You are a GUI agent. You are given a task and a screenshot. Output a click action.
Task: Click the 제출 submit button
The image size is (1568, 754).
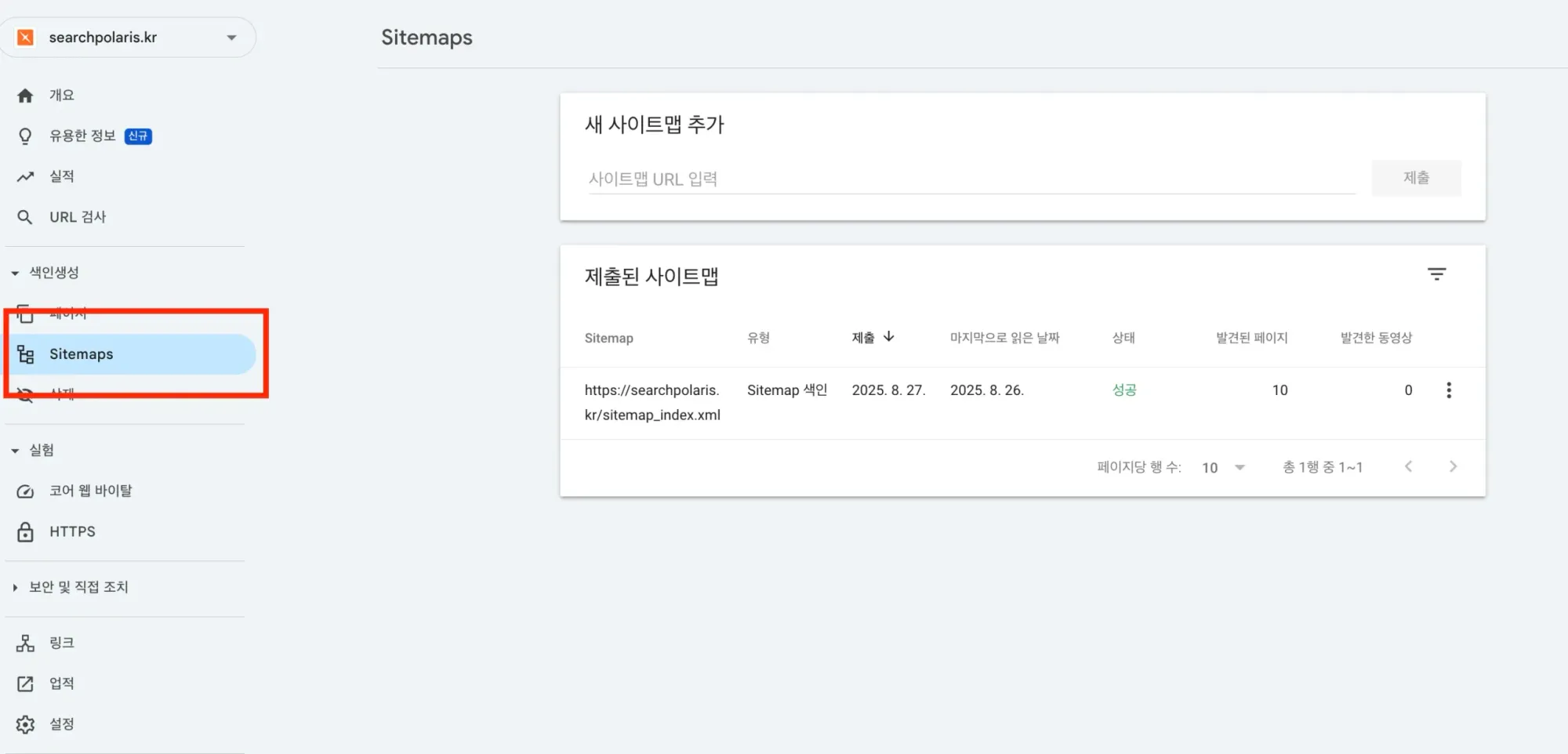[1416, 177]
